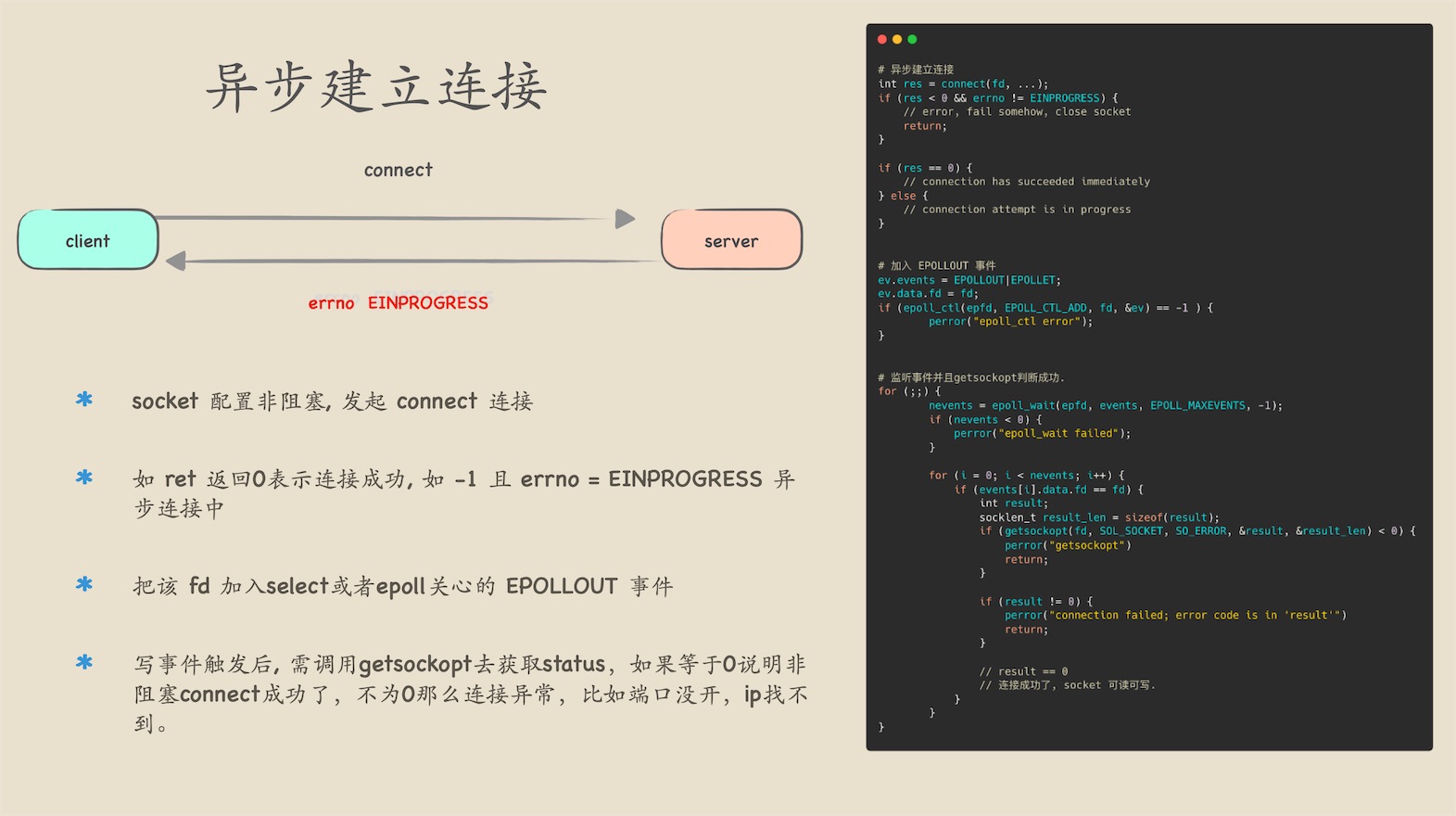
Task: Click the green maximize dot on code window
Action: point(912,39)
